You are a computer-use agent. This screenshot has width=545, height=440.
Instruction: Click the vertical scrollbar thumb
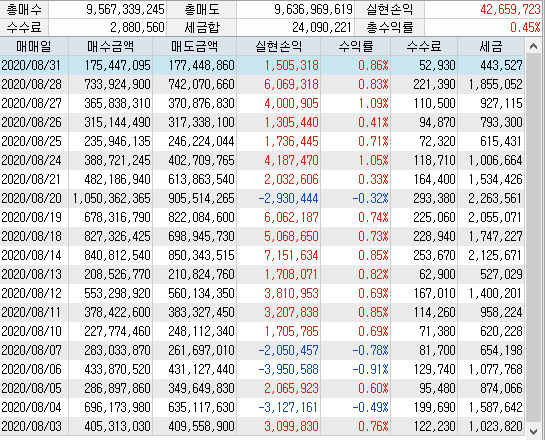pos(533,238)
